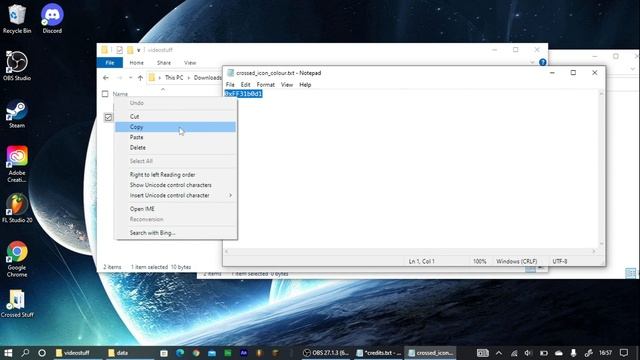Image resolution: width=640 pixels, height=360 pixels.
Task: Launch FL Studio 20 shortcut
Action: tap(17, 208)
